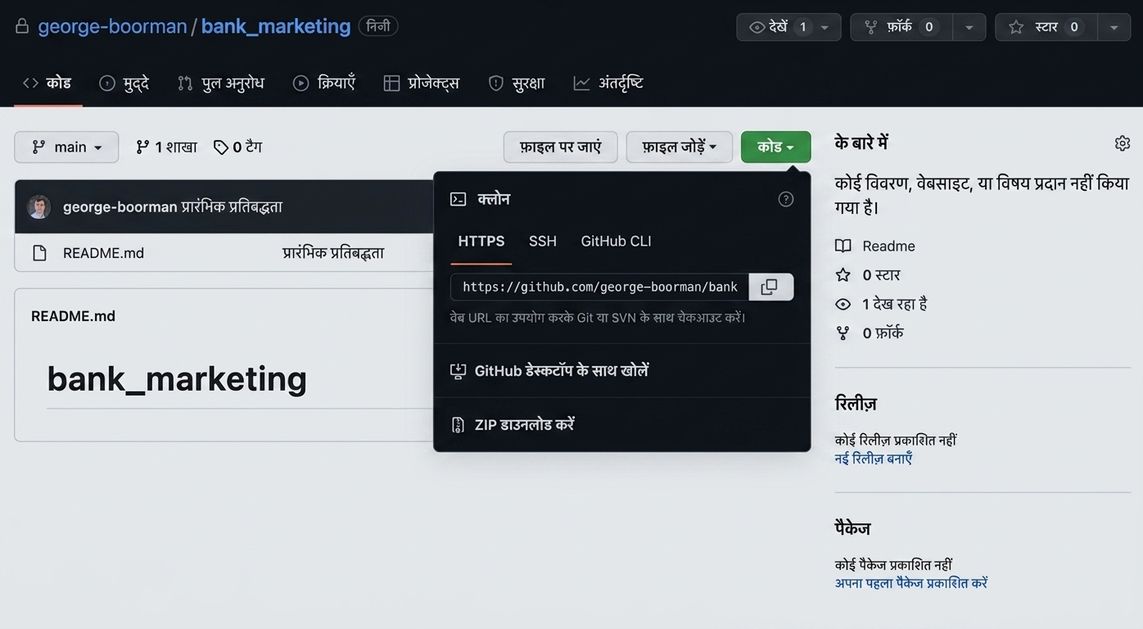This screenshot has width=1143, height=629.
Task: Click the bank_marketing README heading
Action: point(177,379)
